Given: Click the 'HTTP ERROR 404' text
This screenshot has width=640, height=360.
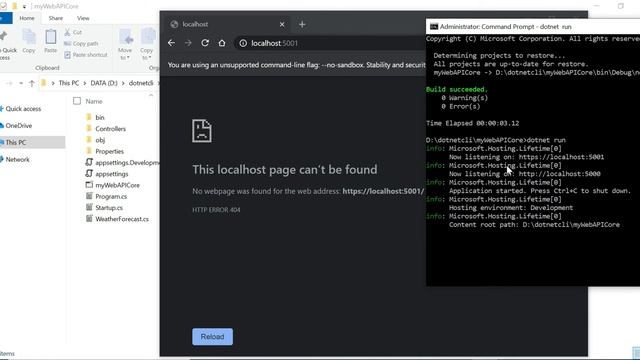Looking at the screenshot, I should [x=216, y=210].
